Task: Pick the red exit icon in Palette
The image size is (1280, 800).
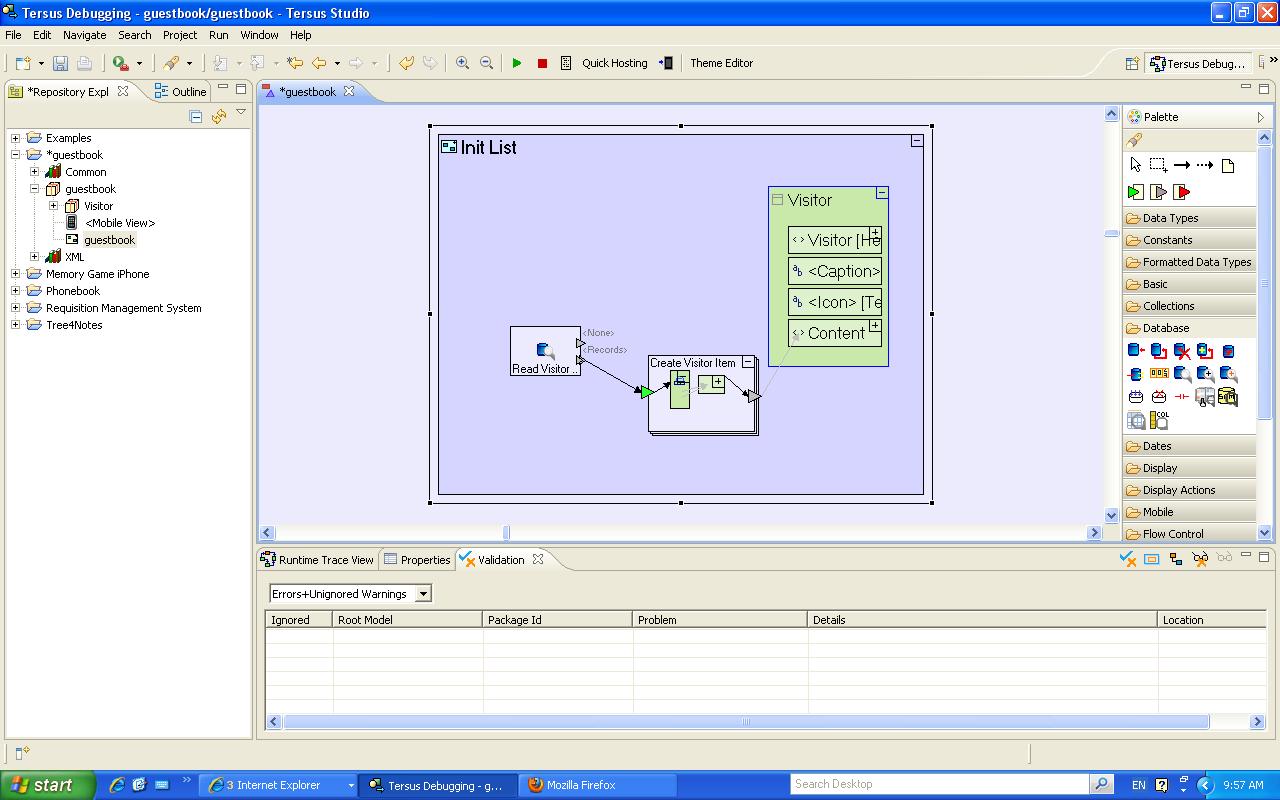Action: [1181, 192]
